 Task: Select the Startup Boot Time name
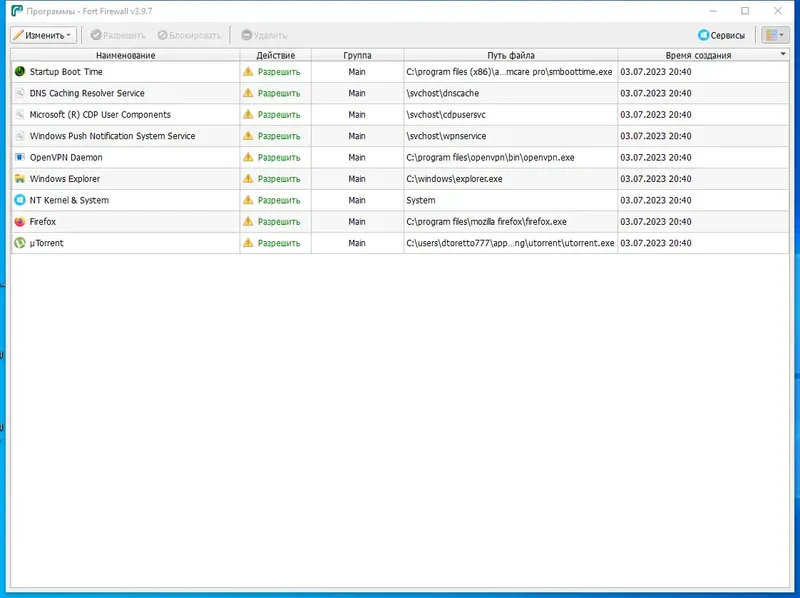click(66, 72)
